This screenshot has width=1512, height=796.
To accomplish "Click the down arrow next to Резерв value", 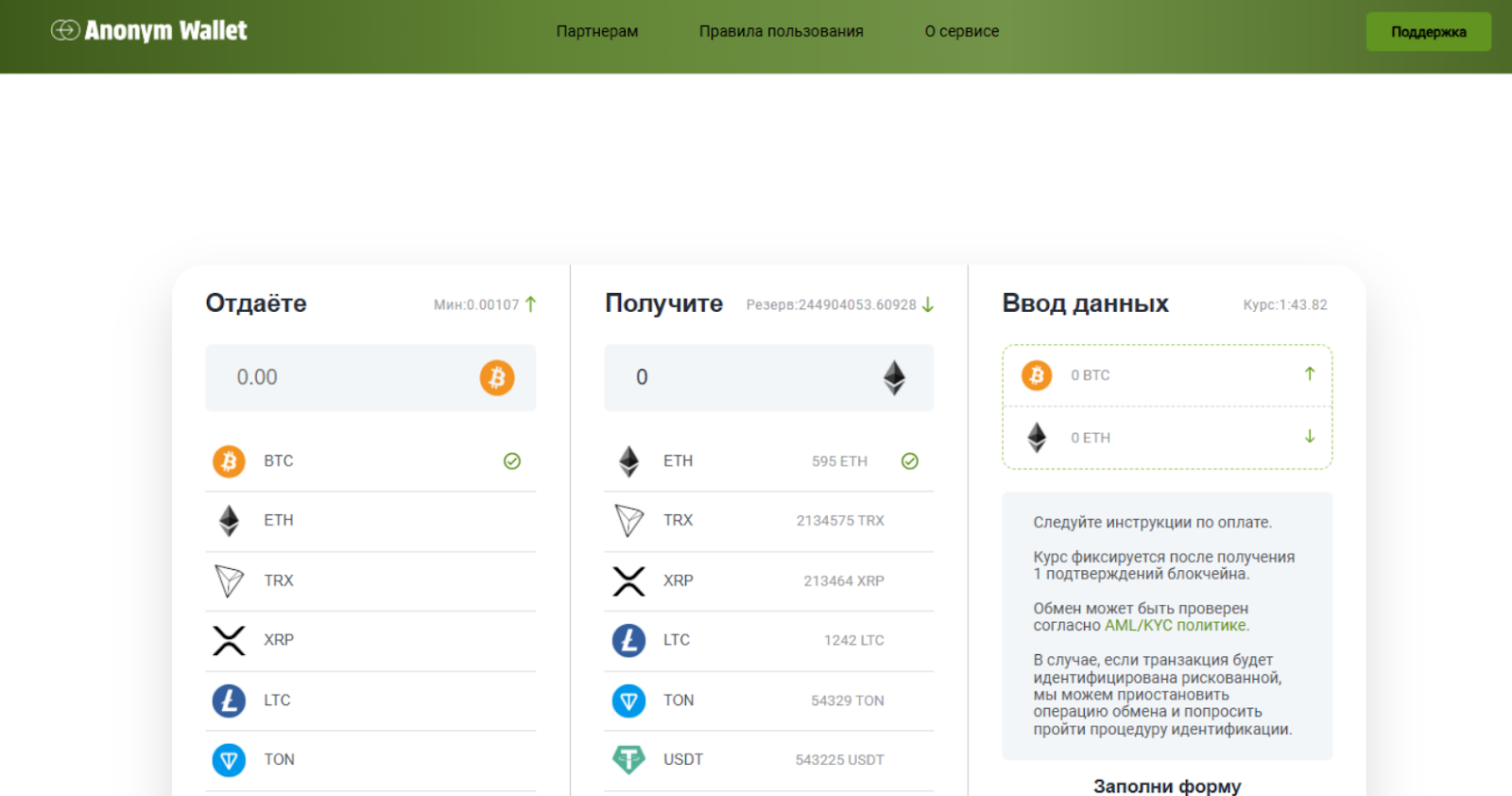I will pyautogui.click(x=928, y=304).
